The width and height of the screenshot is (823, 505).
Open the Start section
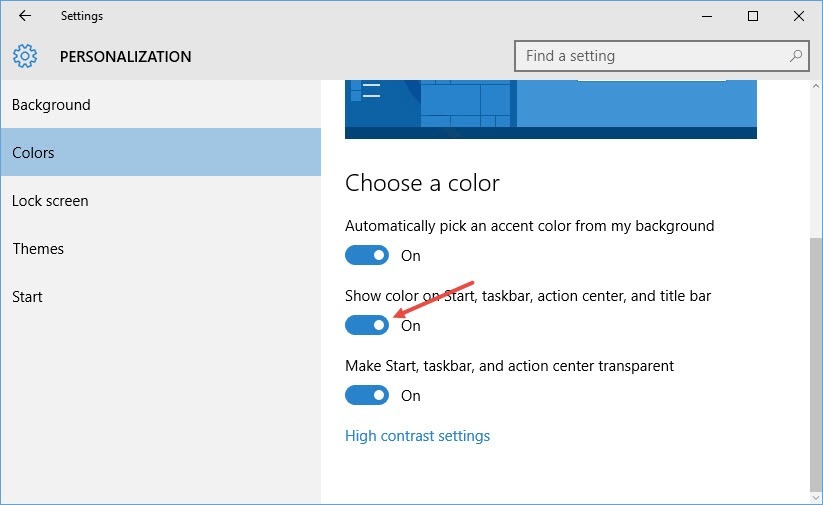point(161,297)
